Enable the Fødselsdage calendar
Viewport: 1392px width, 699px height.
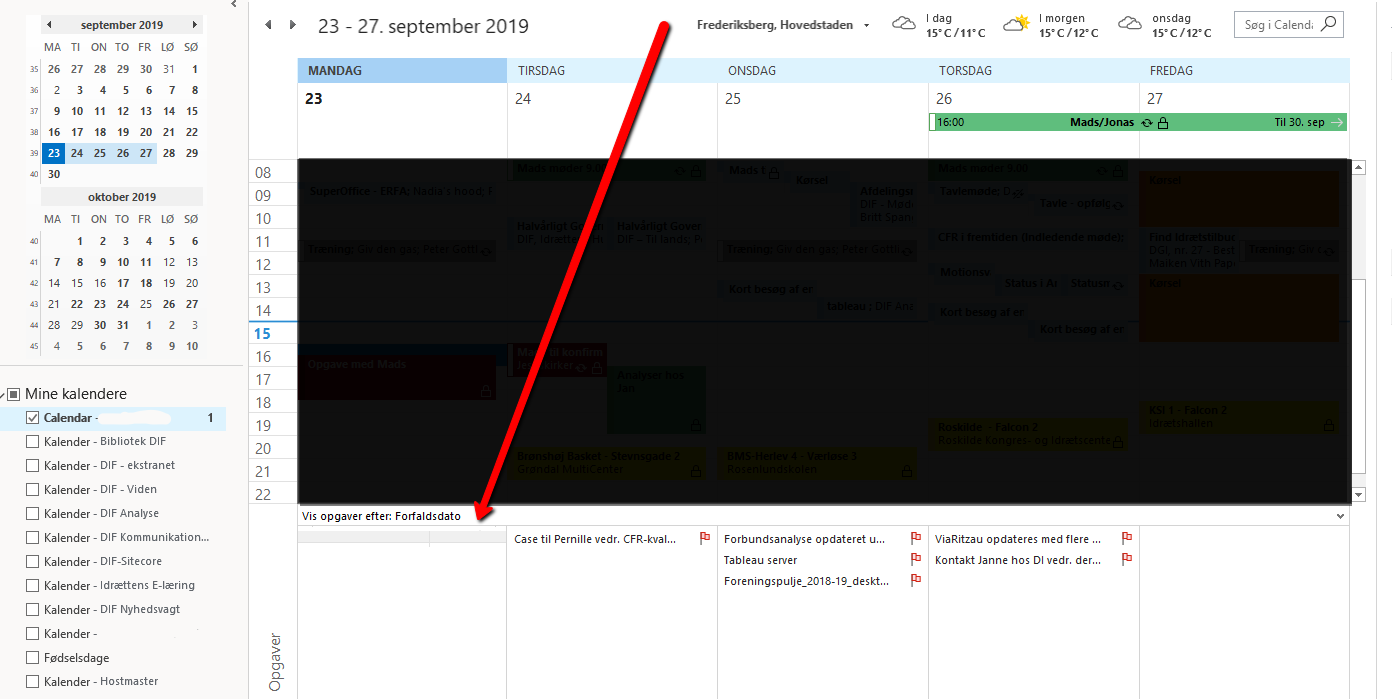click(33, 659)
